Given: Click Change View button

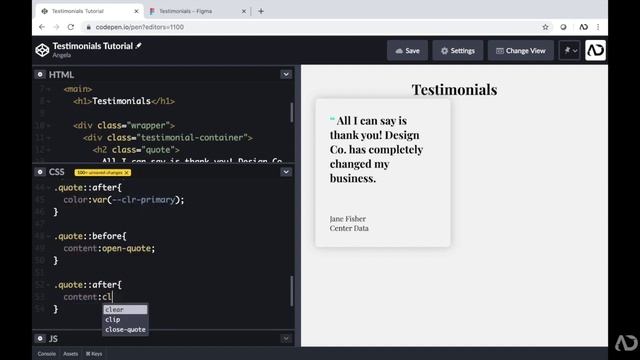Looking at the screenshot, I should [521, 51].
